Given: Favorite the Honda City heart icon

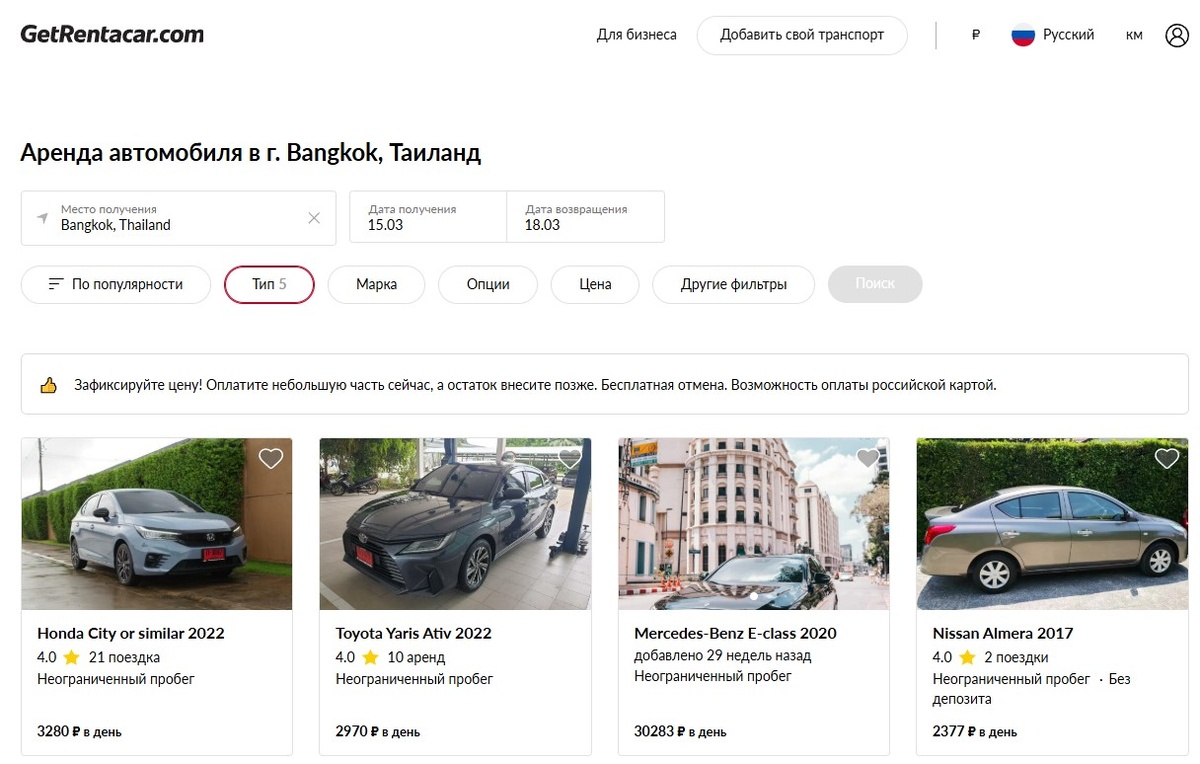Looking at the screenshot, I should [x=271, y=458].
